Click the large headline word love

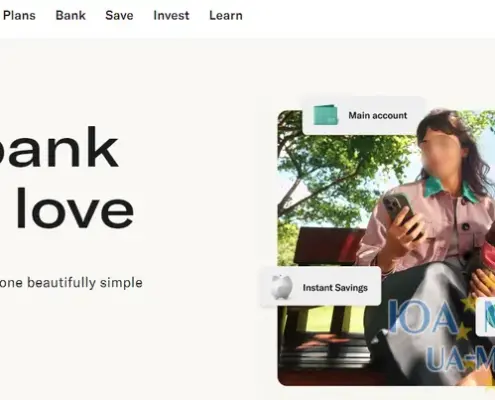(75, 208)
